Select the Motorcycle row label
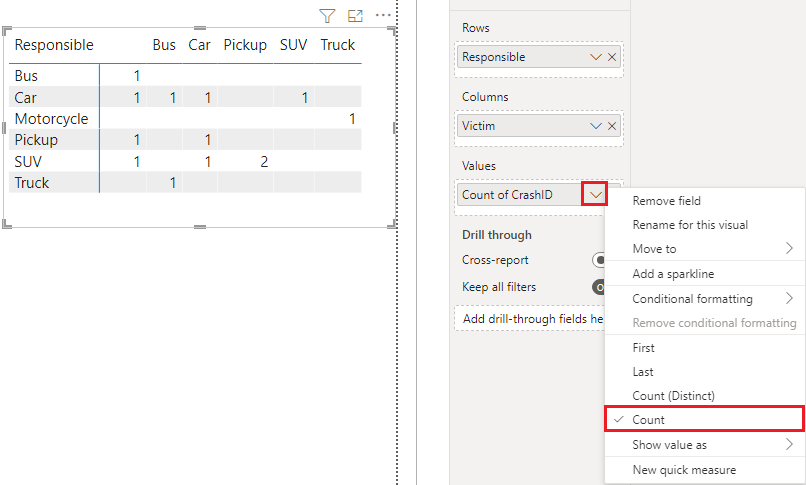806x485 pixels. point(51,119)
